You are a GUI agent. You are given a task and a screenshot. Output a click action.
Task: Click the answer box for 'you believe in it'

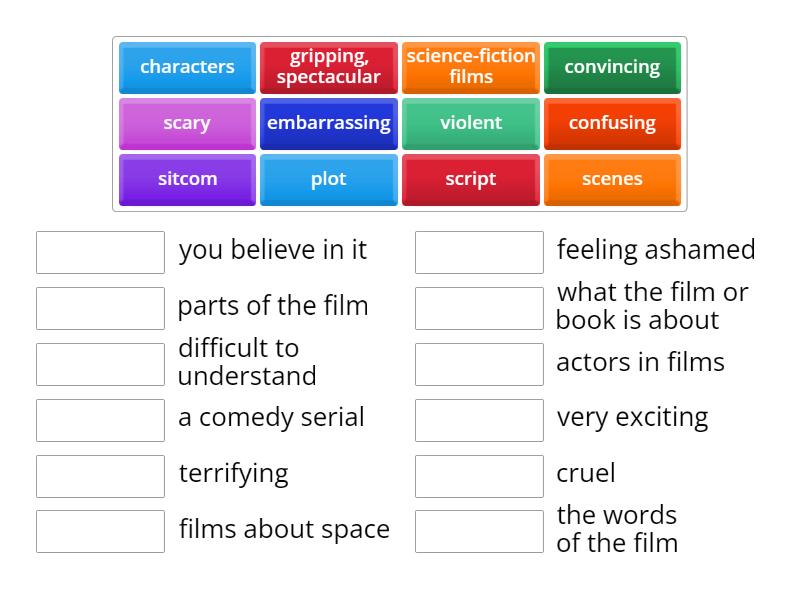coord(100,252)
